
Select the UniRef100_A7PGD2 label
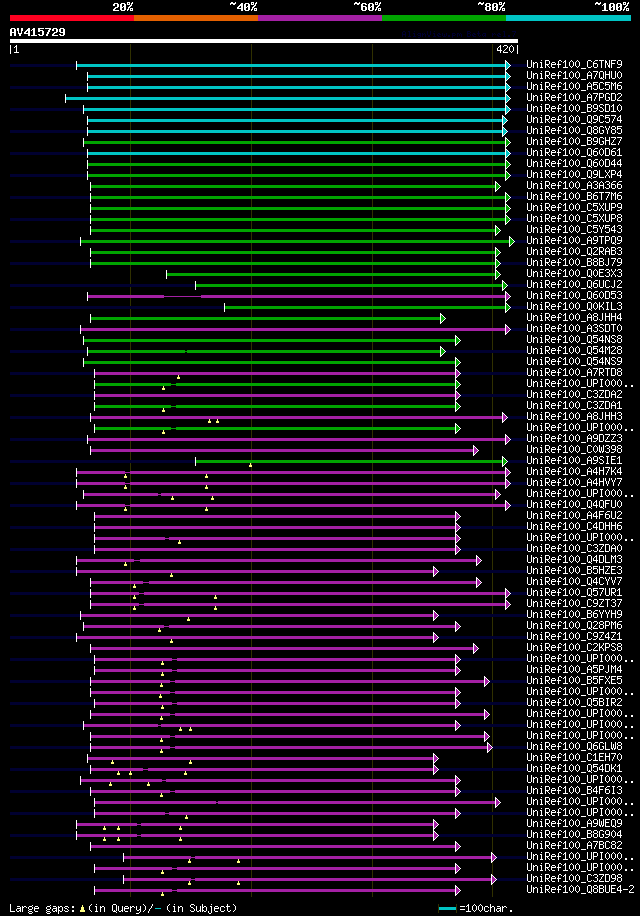coord(575,98)
